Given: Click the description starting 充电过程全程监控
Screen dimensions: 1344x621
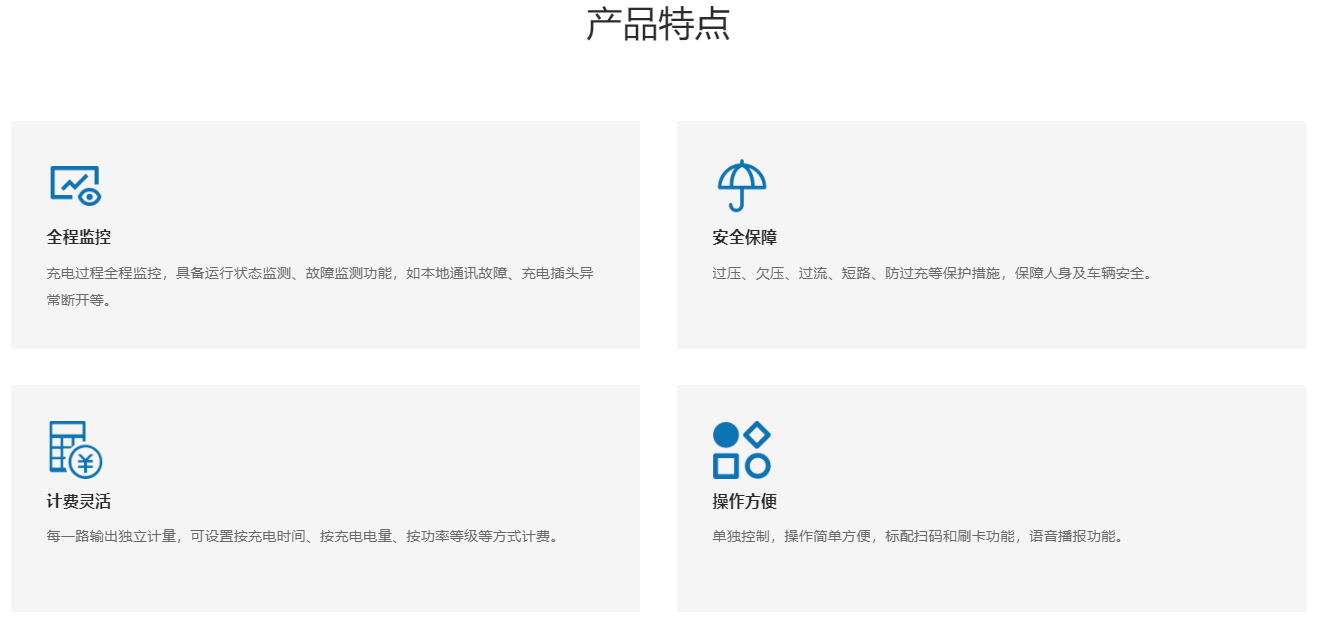Looking at the screenshot, I should tap(320, 286).
